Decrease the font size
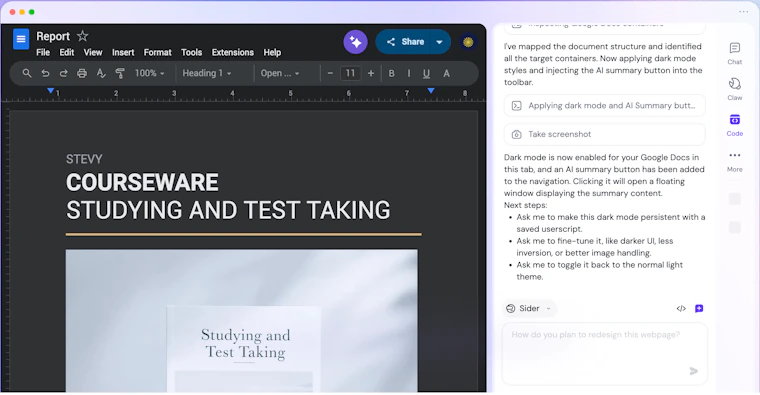Screen dimensions: 760x395 point(330,73)
